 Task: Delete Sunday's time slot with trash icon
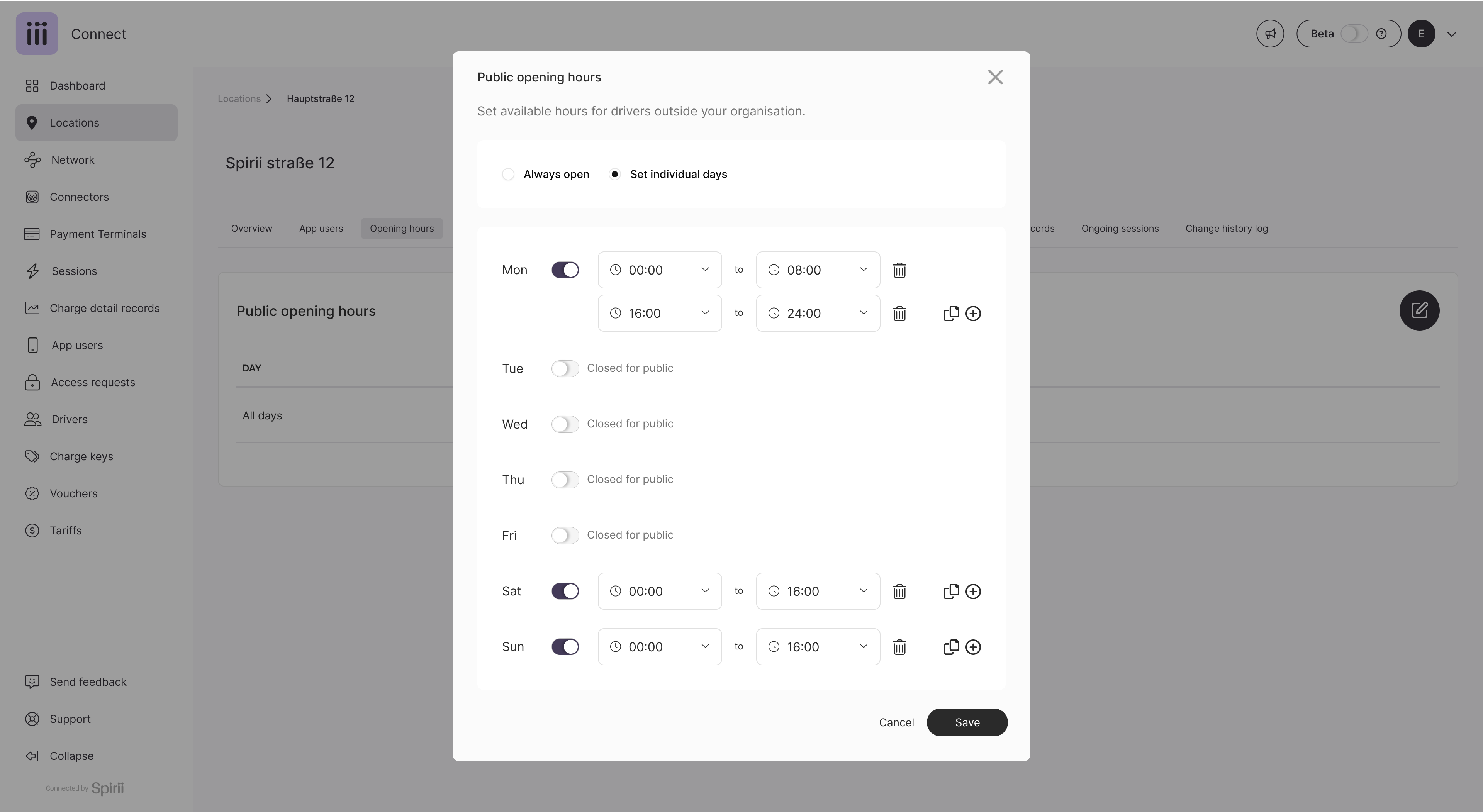(x=899, y=647)
